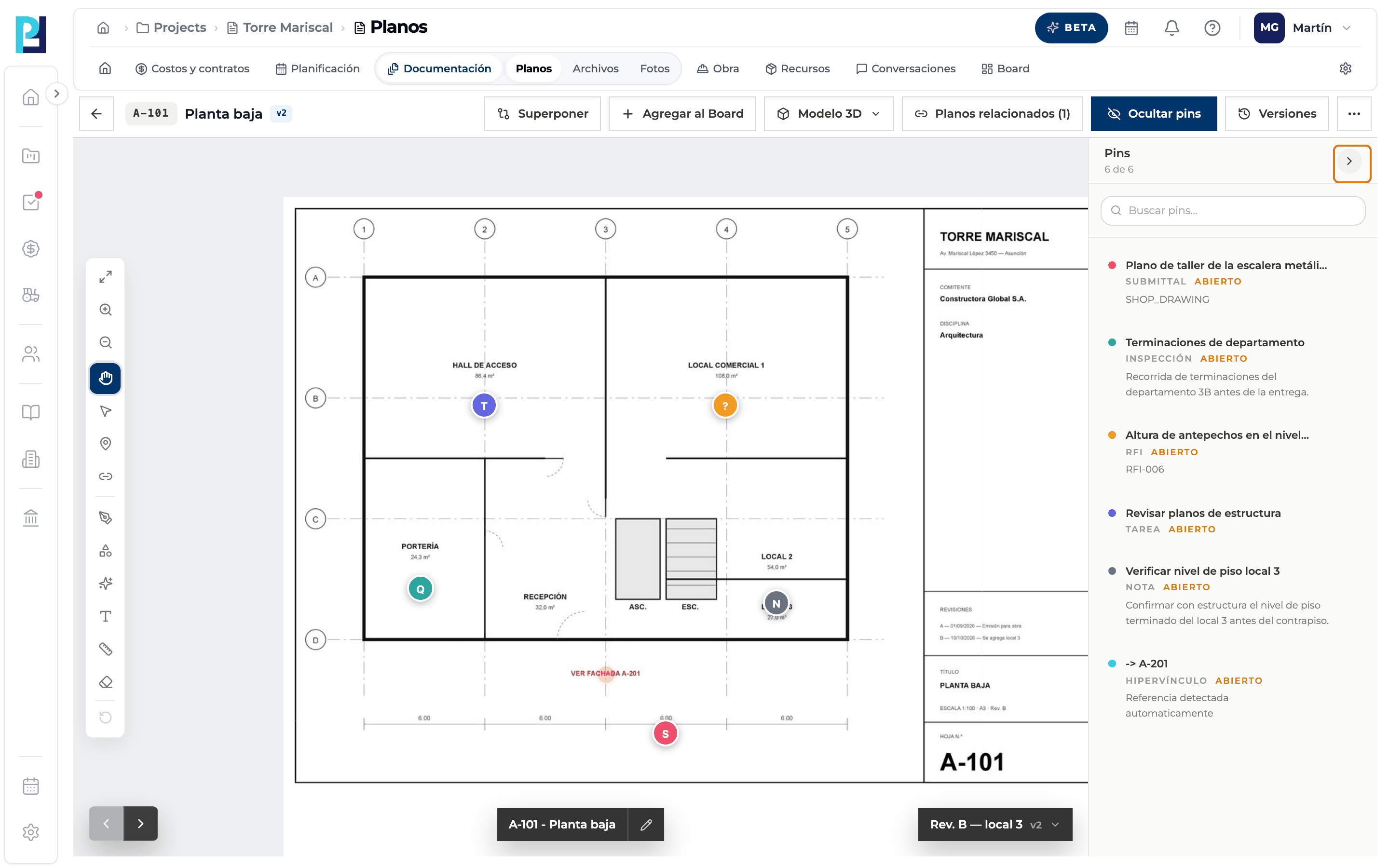Click the orange question pin on Local Comercial 1
The width and height of the screenshot is (1389, 868).
pos(725,406)
